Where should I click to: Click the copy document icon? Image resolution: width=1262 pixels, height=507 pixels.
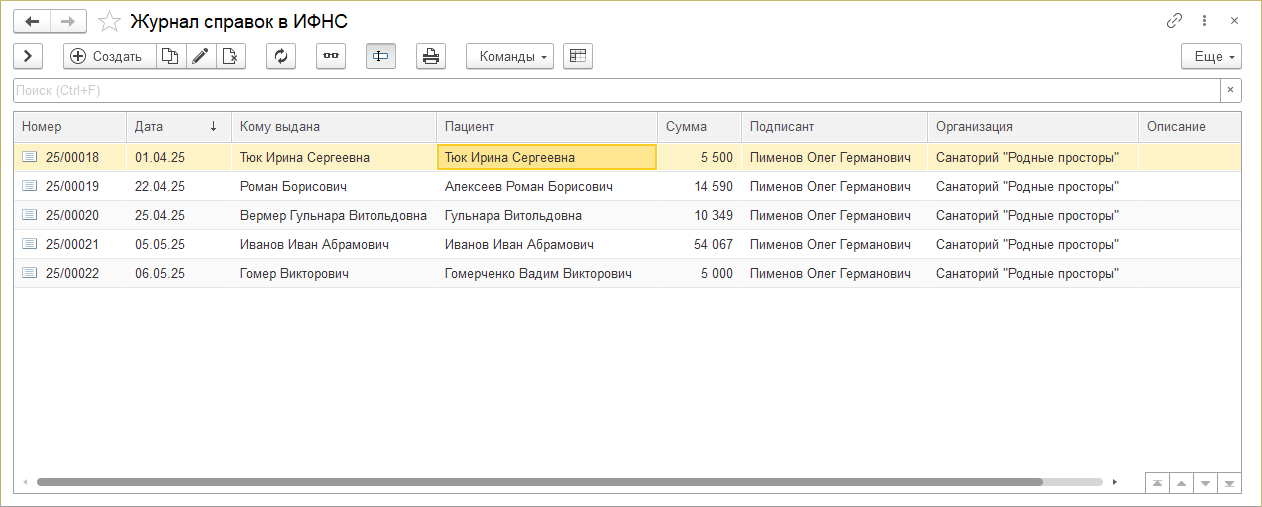[171, 57]
